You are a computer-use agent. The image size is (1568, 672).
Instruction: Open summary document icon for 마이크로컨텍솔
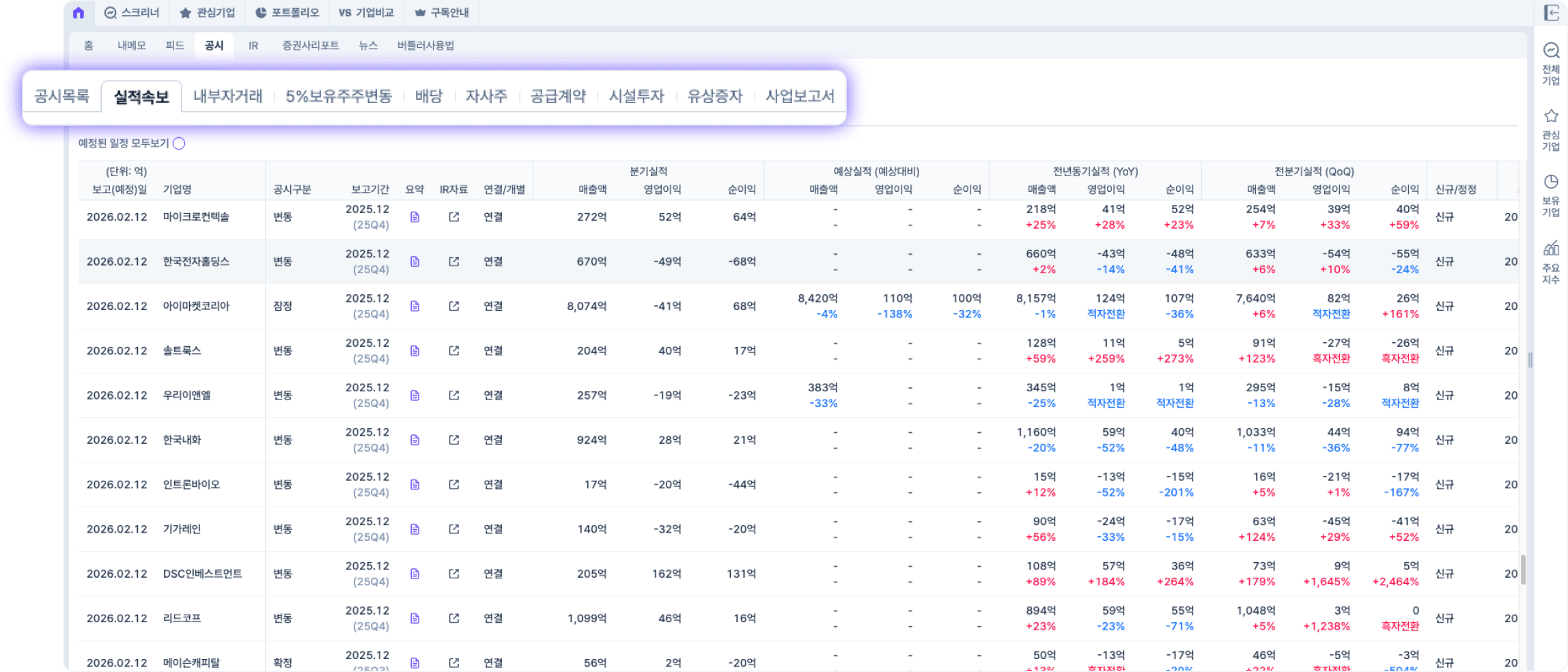415,217
